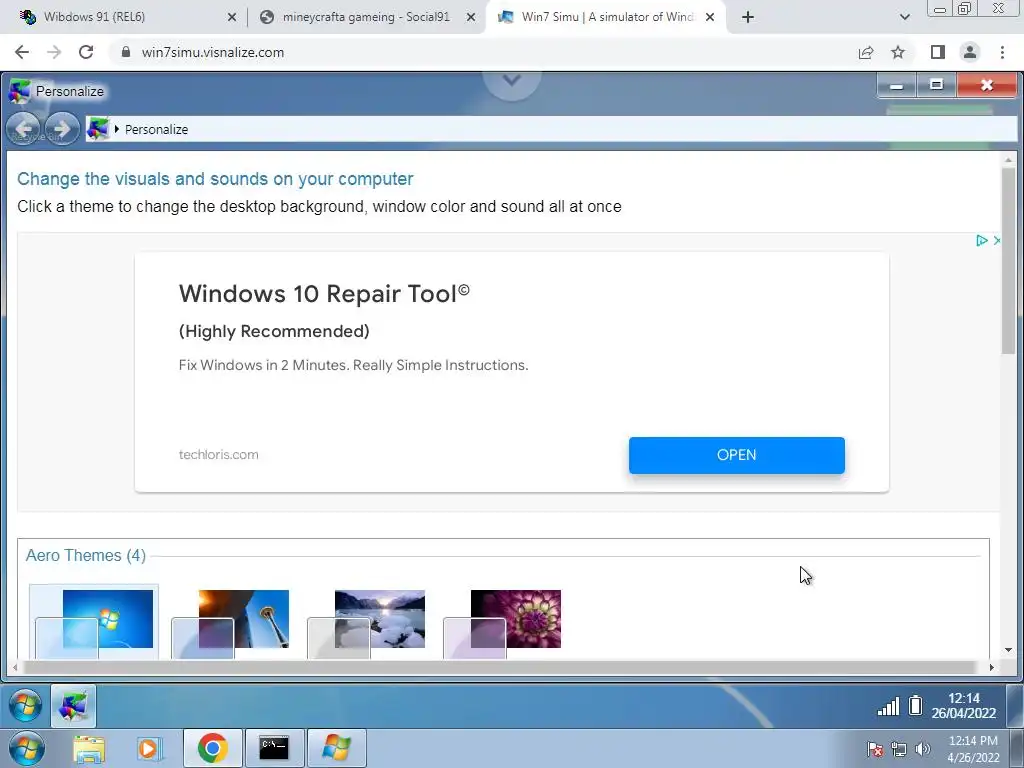Open the real Windows Start button
The image size is (1024, 768).
coord(26,748)
